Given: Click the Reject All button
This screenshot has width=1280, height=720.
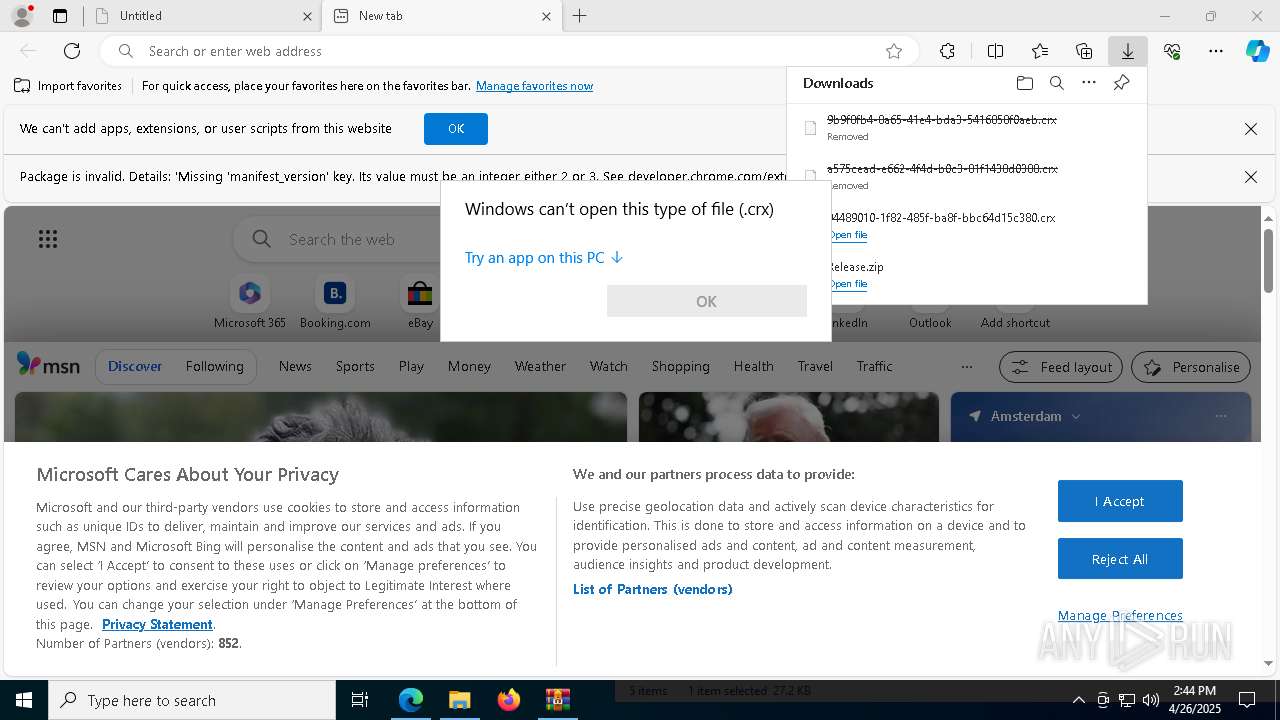Looking at the screenshot, I should pos(1120,559).
